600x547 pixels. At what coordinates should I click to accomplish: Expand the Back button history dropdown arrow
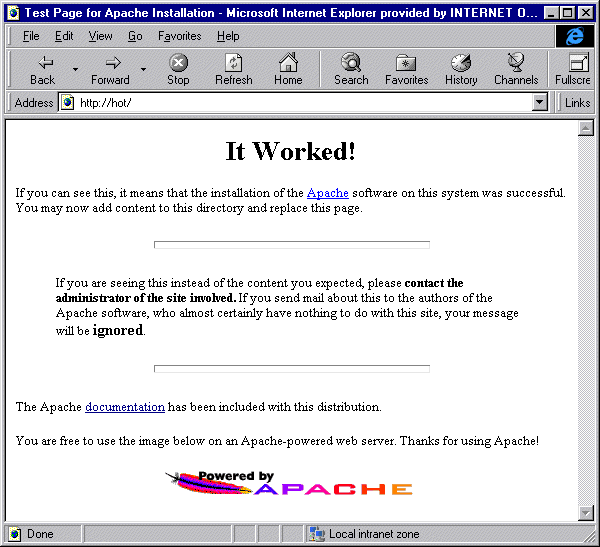click(75, 69)
